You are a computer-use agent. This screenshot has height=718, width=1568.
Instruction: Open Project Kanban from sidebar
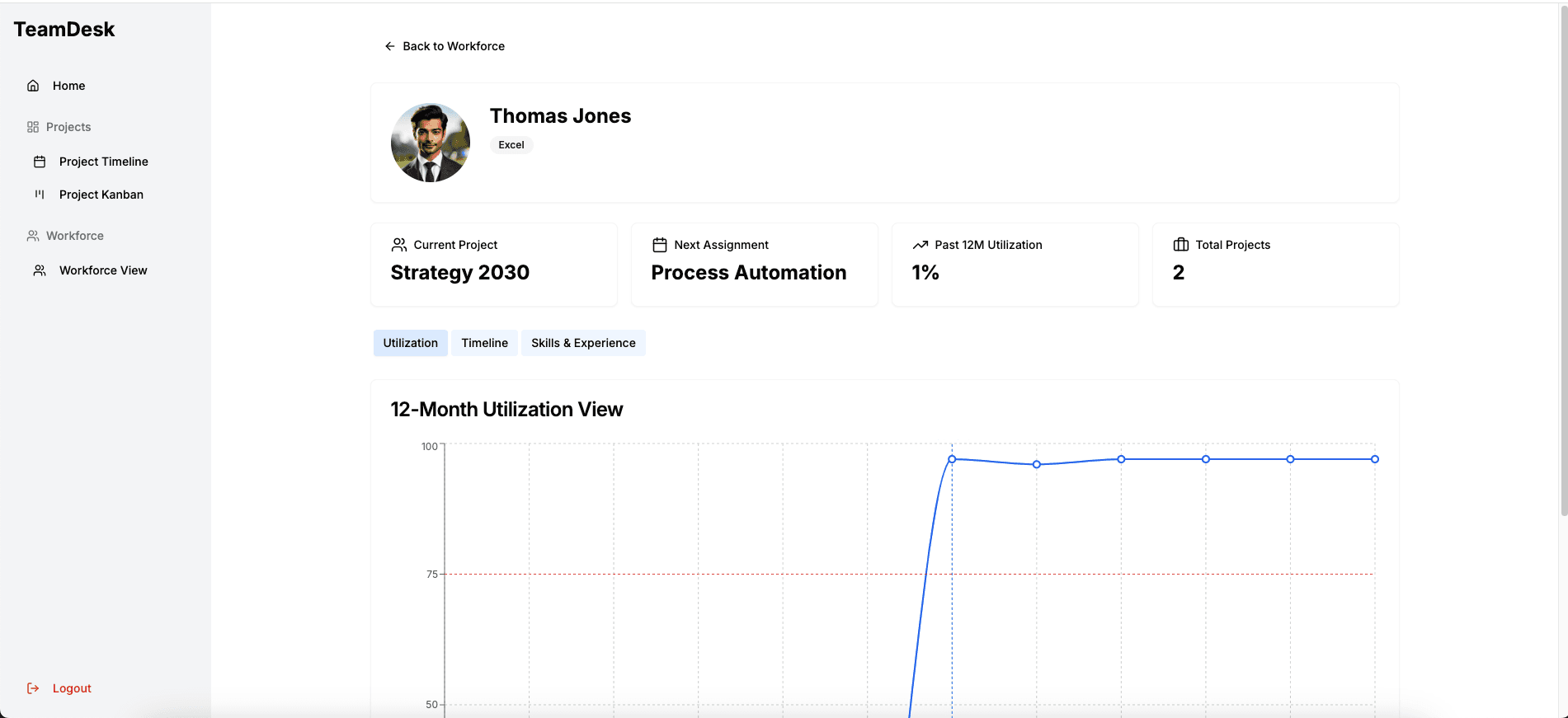(101, 195)
